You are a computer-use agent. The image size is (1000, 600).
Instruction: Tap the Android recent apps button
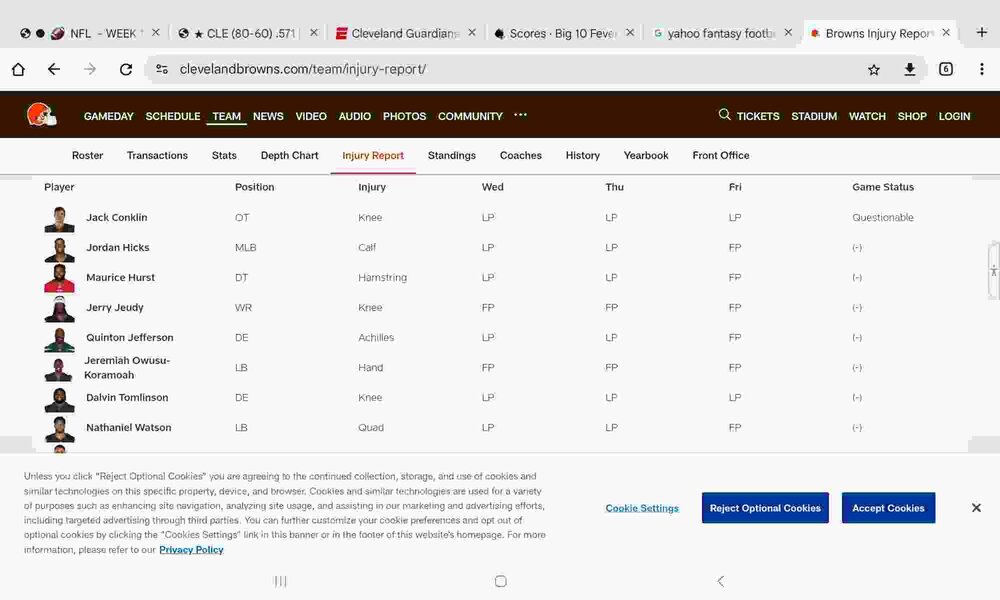coord(280,581)
